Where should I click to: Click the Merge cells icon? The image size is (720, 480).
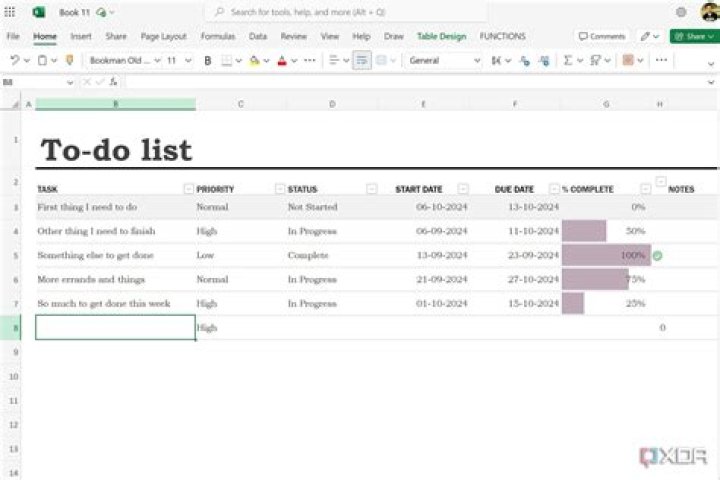[x=381, y=60]
